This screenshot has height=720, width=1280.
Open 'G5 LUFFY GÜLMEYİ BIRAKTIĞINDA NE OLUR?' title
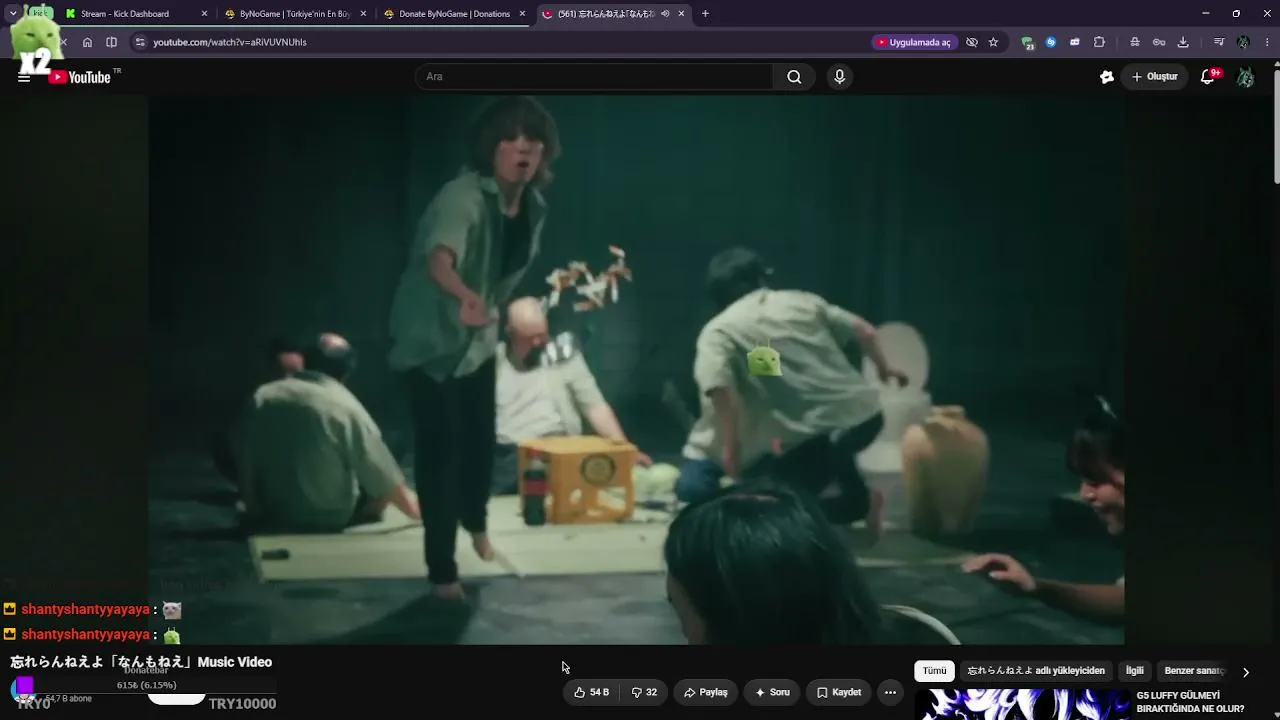pos(1190,702)
